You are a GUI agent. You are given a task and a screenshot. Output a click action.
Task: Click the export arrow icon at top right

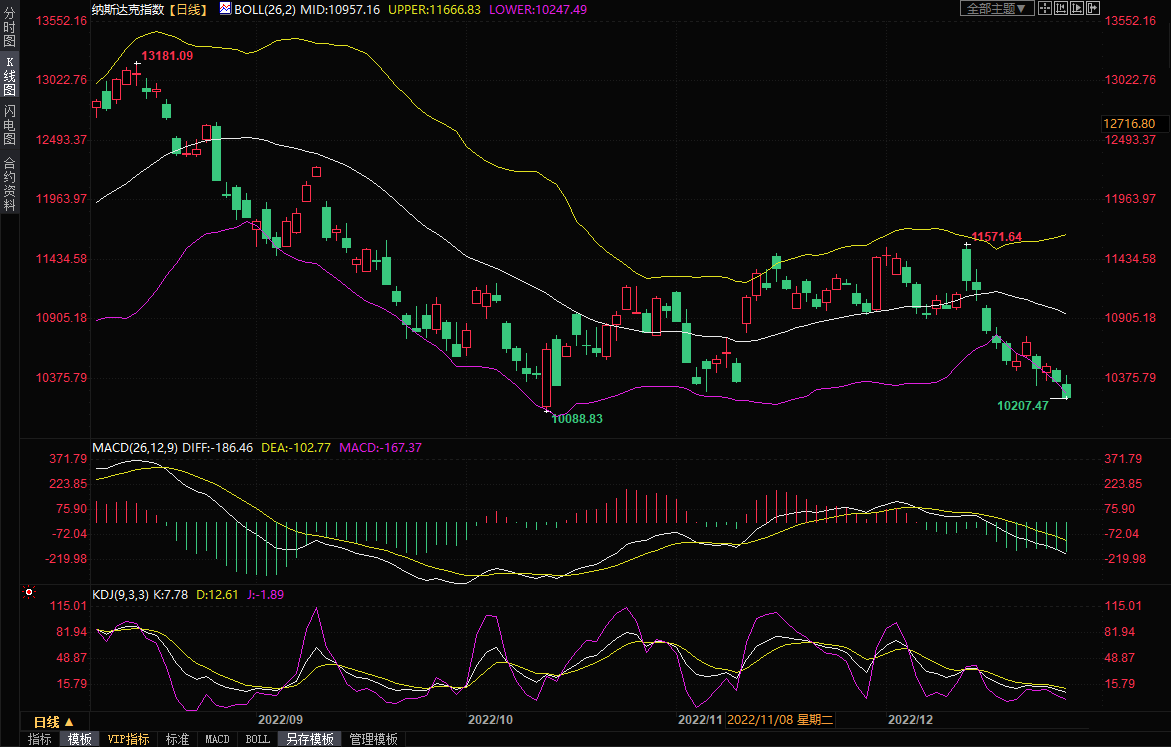coord(1093,9)
